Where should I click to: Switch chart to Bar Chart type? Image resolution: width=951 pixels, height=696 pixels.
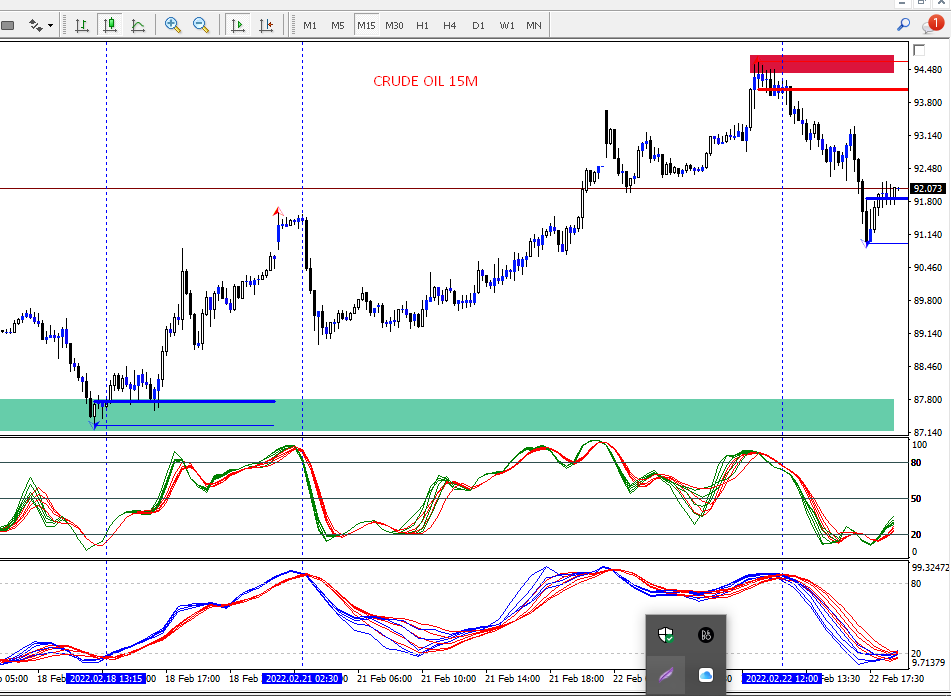click(x=82, y=25)
